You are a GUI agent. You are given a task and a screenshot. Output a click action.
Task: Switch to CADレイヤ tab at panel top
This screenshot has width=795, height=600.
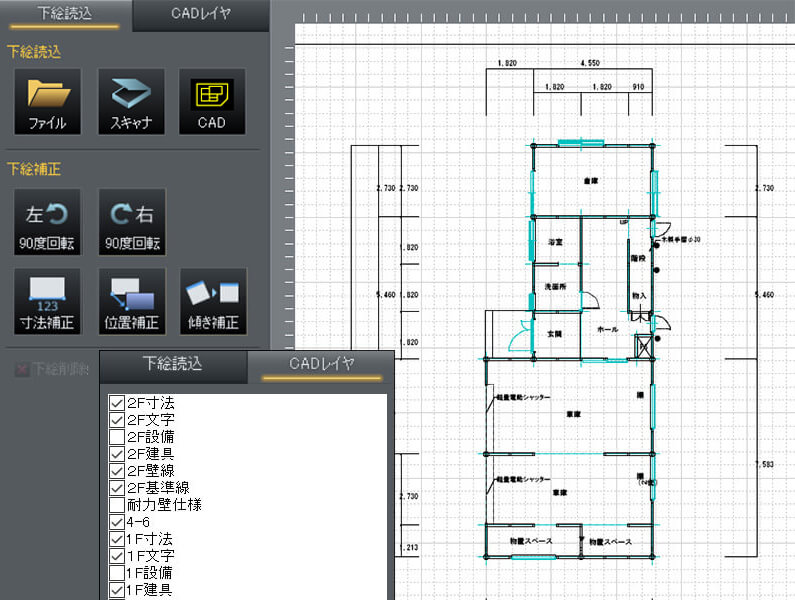pos(202,15)
